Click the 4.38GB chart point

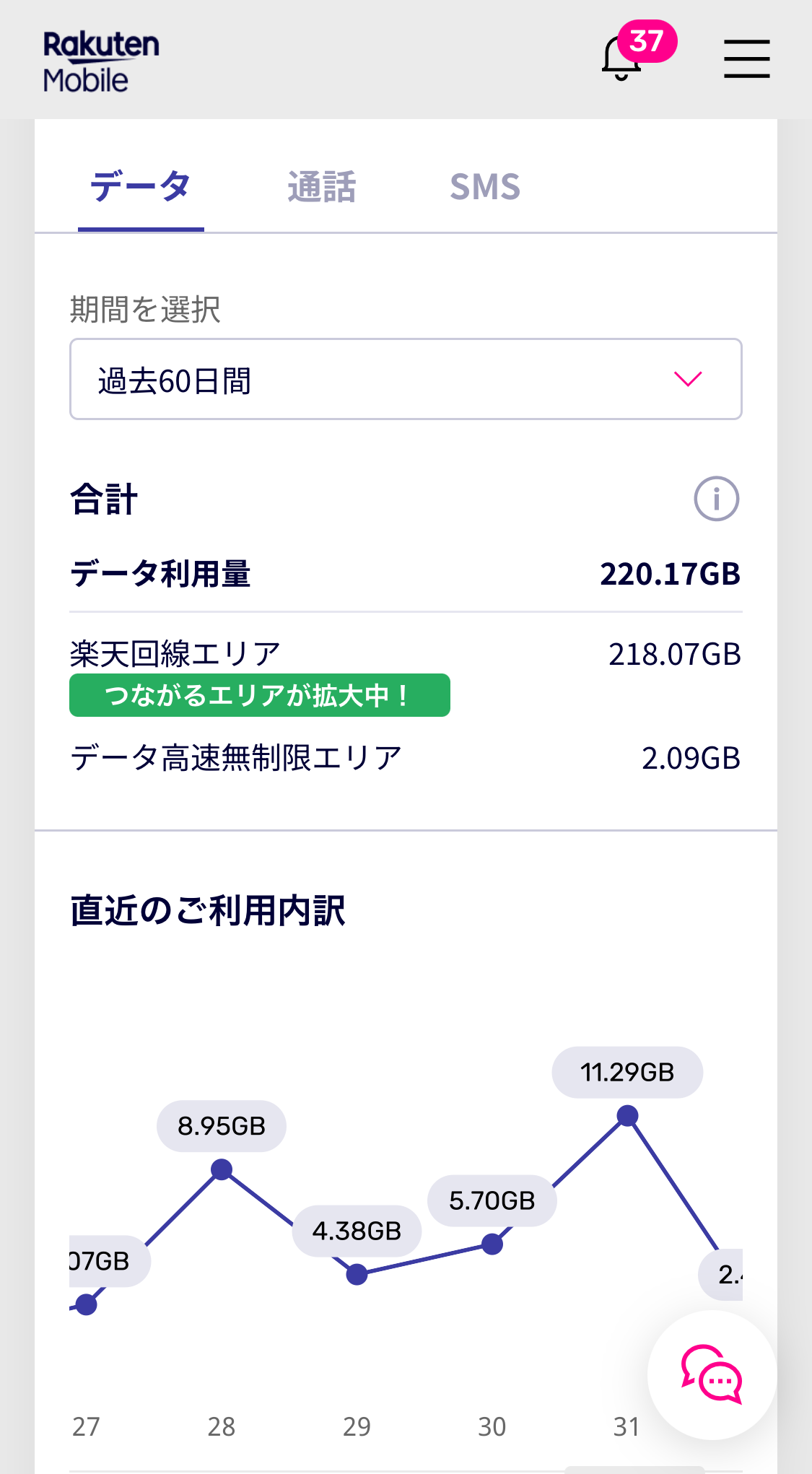357,1275
